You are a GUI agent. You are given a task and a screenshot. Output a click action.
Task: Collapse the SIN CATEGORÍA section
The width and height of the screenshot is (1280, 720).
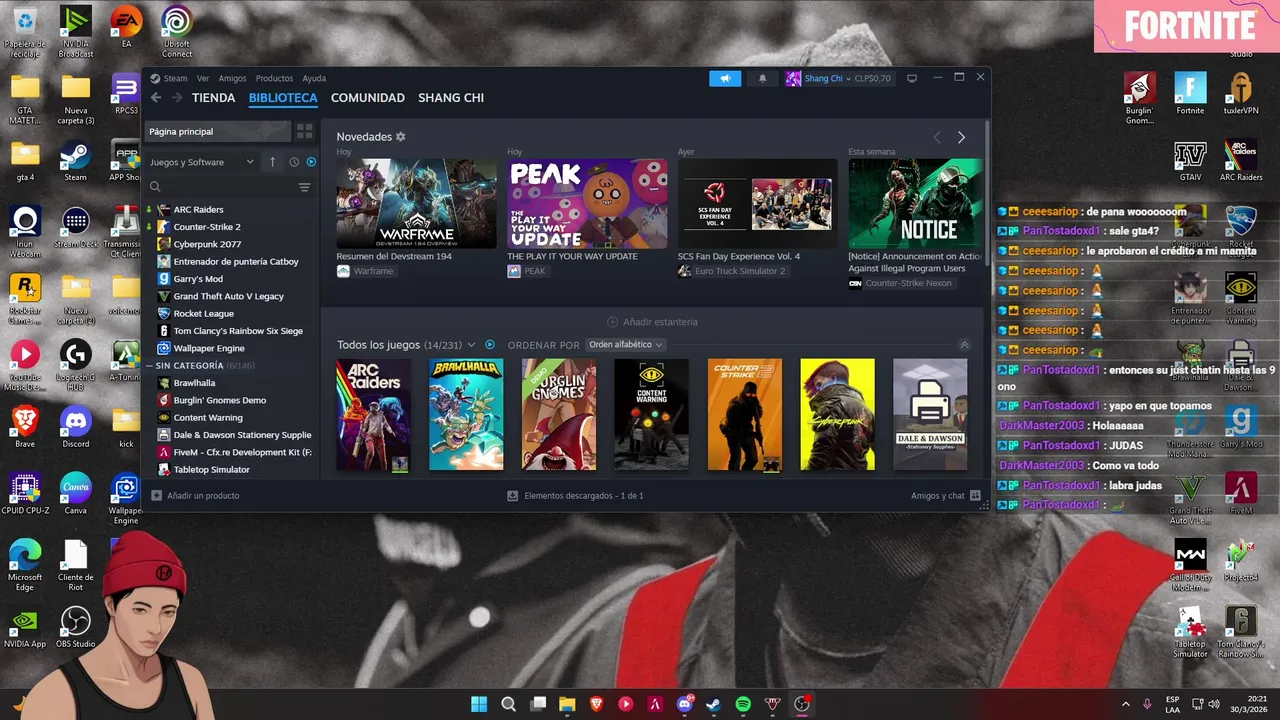click(x=150, y=366)
